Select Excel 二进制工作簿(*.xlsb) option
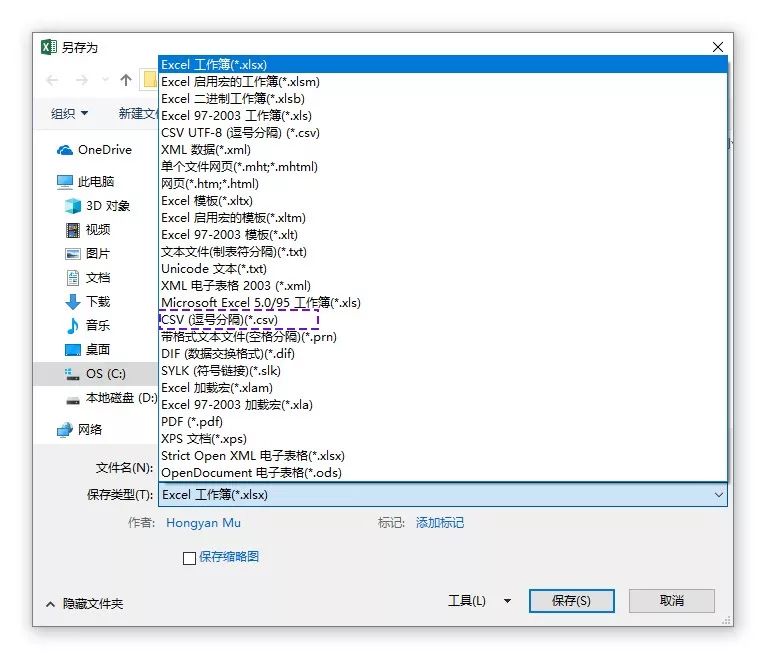This screenshot has height=665, width=766. (x=443, y=99)
